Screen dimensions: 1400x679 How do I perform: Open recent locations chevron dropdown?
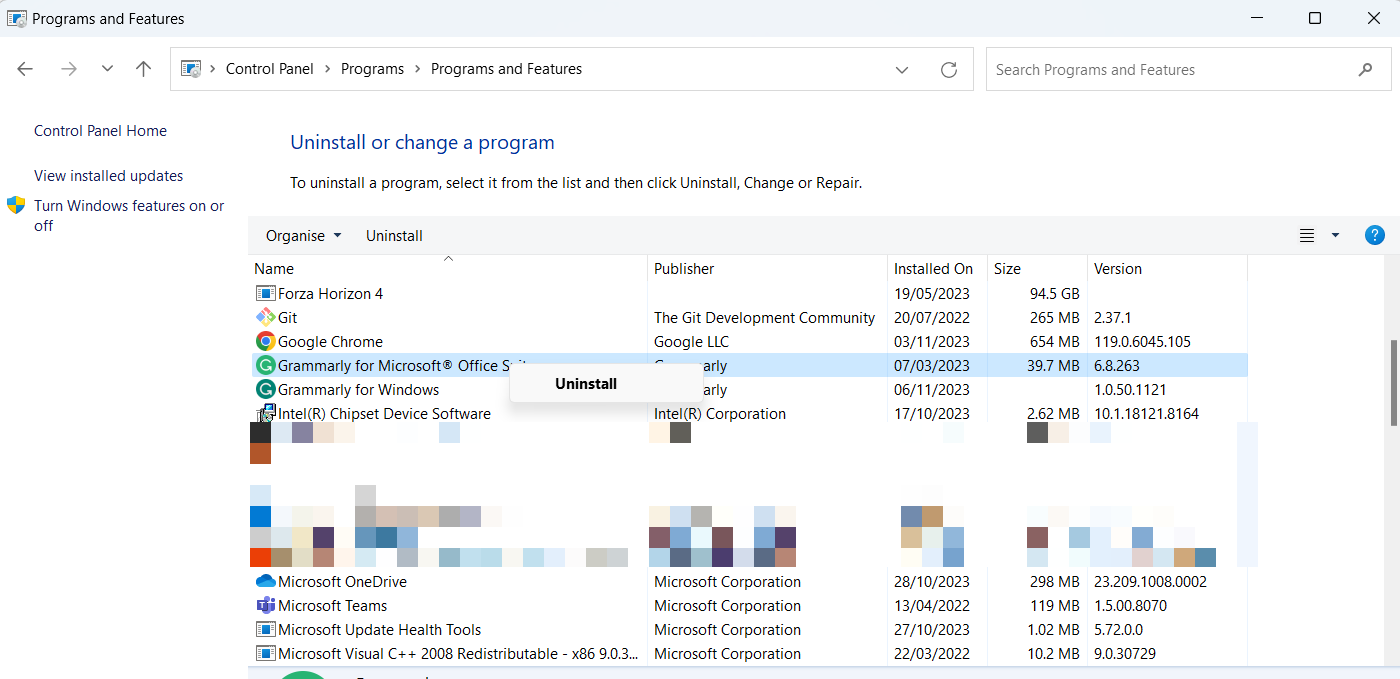click(x=107, y=69)
